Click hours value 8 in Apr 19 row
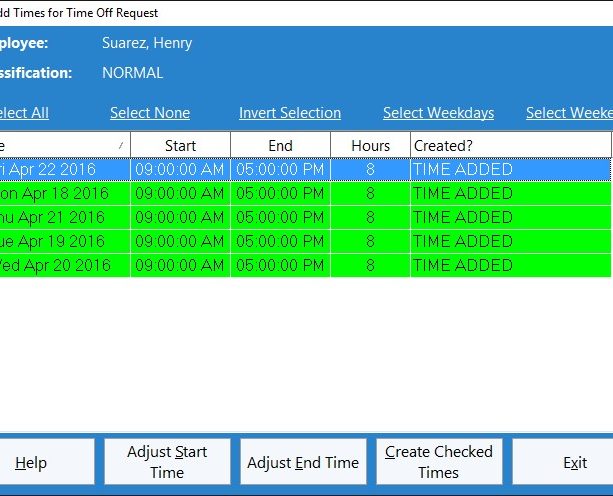Image resolution: width=613 pixels, height=496 pixels. click(370, 241)
